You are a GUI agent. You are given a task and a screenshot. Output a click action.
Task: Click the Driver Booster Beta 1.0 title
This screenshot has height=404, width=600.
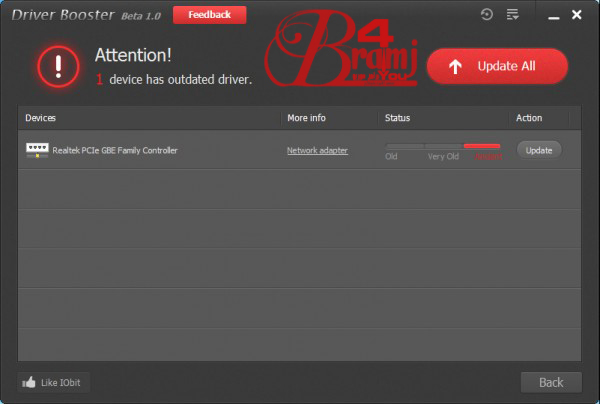(x=86, y=15)
